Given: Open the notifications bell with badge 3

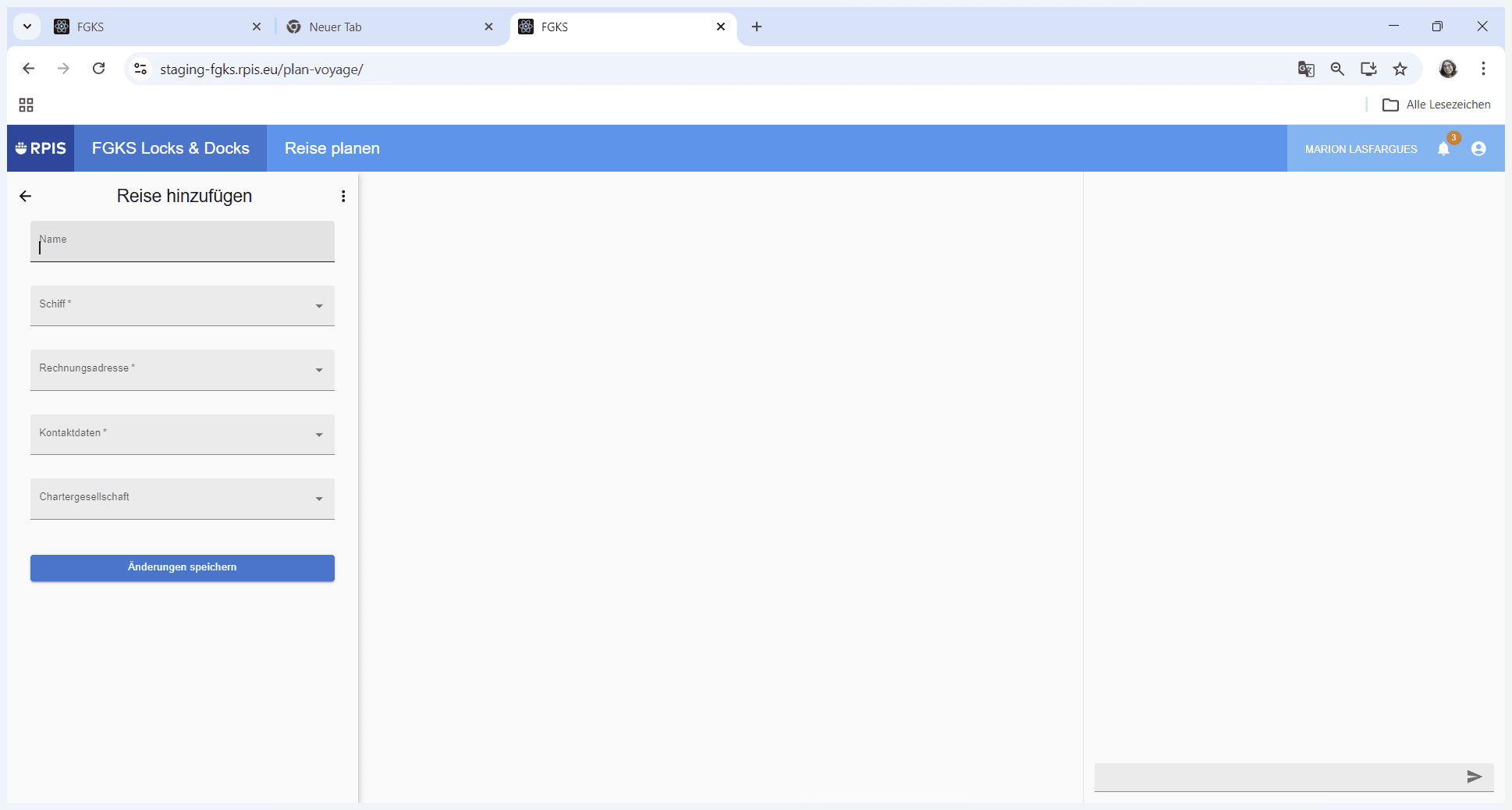Looking at the screenshot, I should 1444,148.
